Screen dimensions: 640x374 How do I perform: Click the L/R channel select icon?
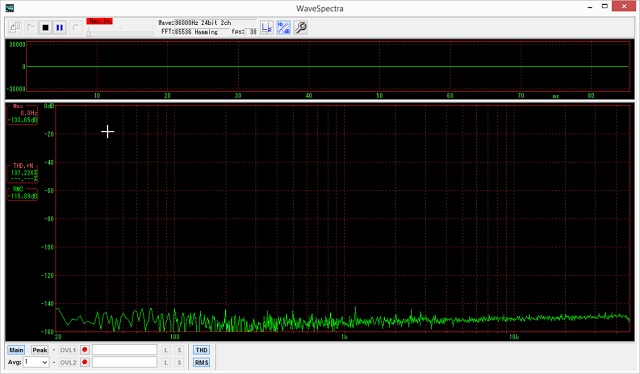point(267,27)
